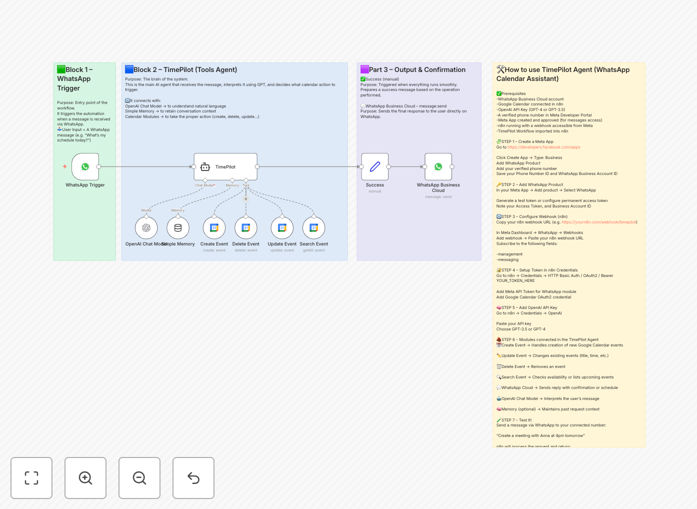
Task: Click the STEP 3 Configure Webhook text
Action: (x=532, y=216)
